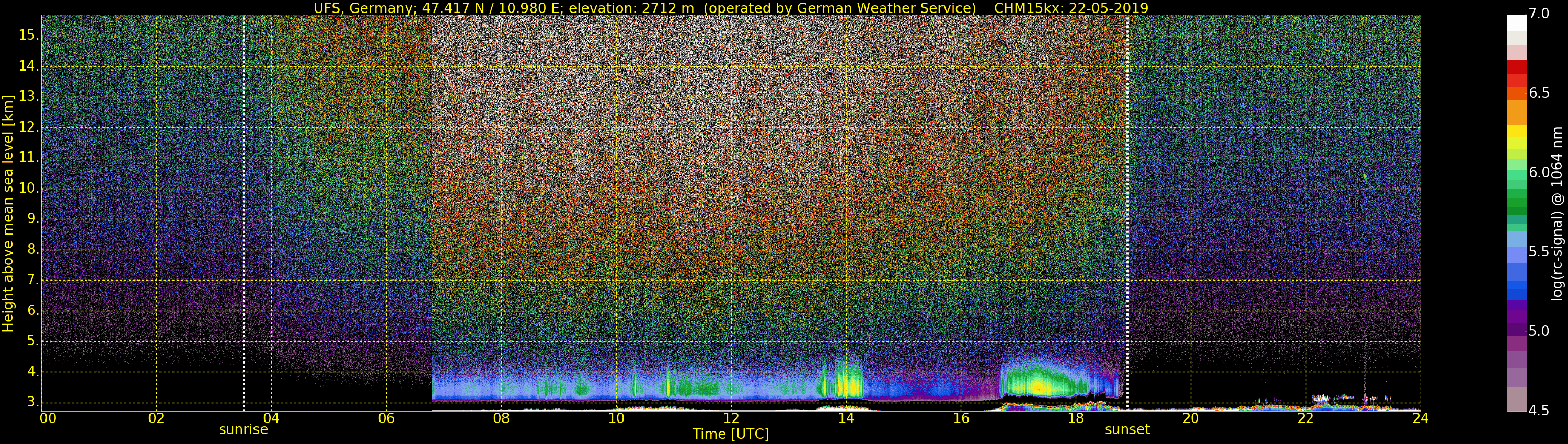The height and width of the screenshot is (444, 1568).
Task: Click the plot title starting with "UFS, Germany"
Action: (731, 8)
